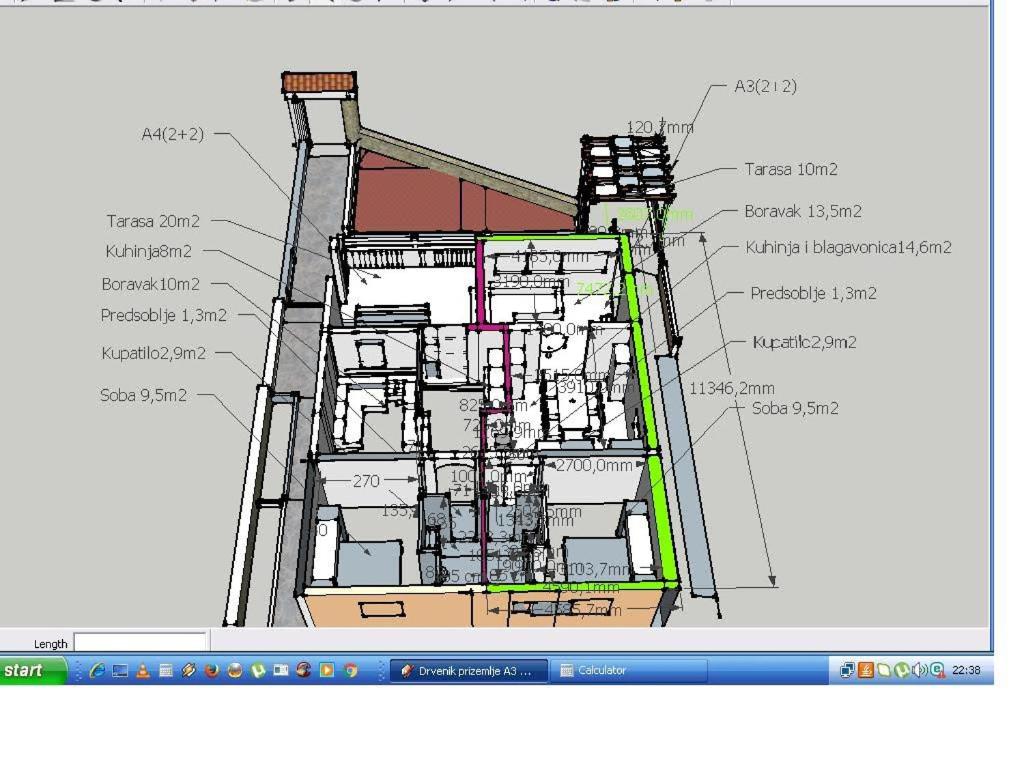Click the system clock showing 22:38
The width and height of the screenshot is (1024, 768).
(966, 671)
